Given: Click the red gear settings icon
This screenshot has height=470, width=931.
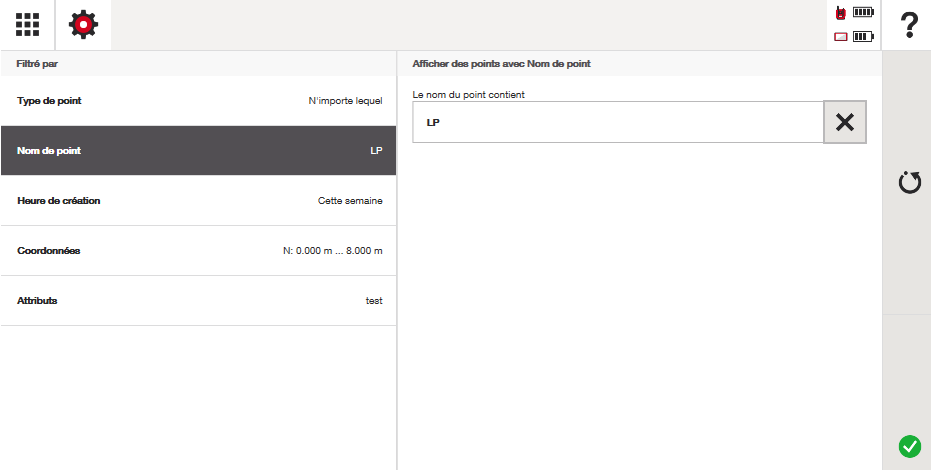Looking at the screenshot, I should coord(83,25).
